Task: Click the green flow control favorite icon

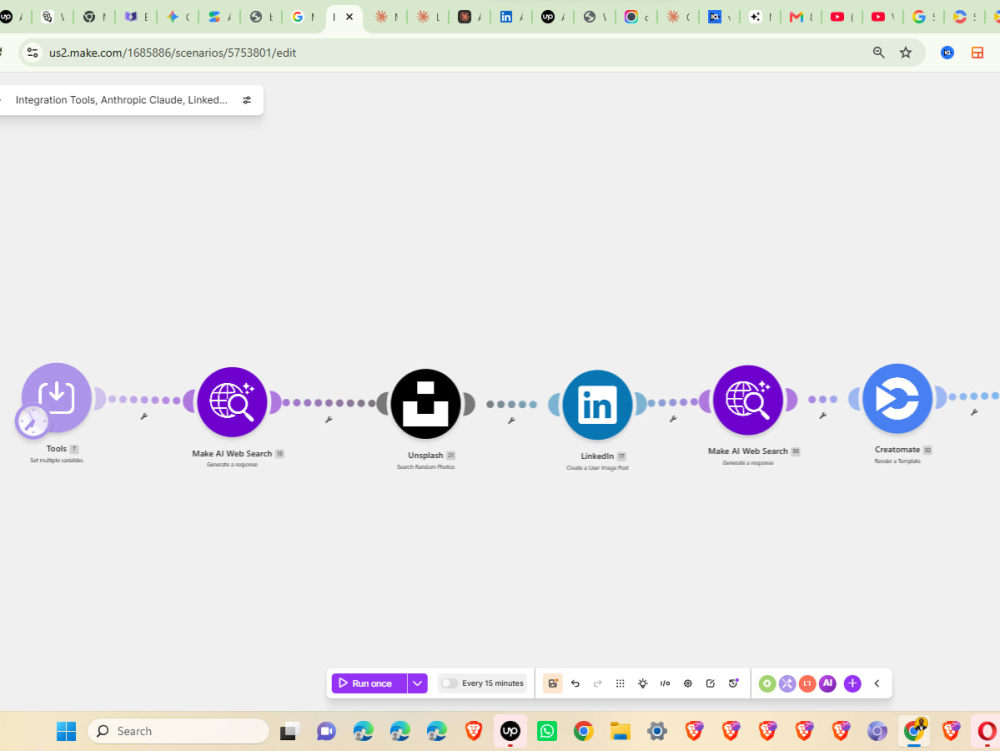Action: [x=767, y=683]
